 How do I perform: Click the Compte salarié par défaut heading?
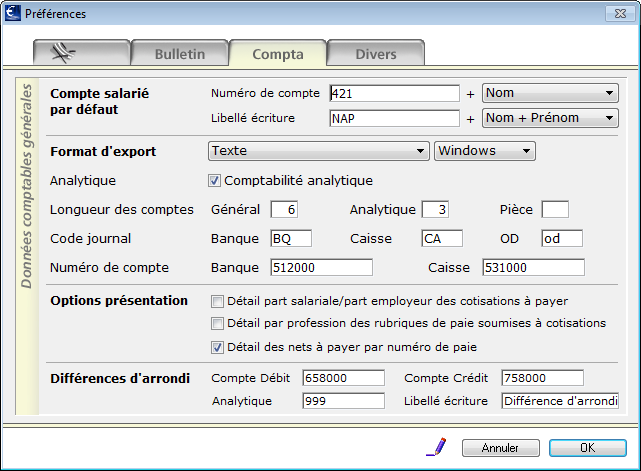(99, 101)
